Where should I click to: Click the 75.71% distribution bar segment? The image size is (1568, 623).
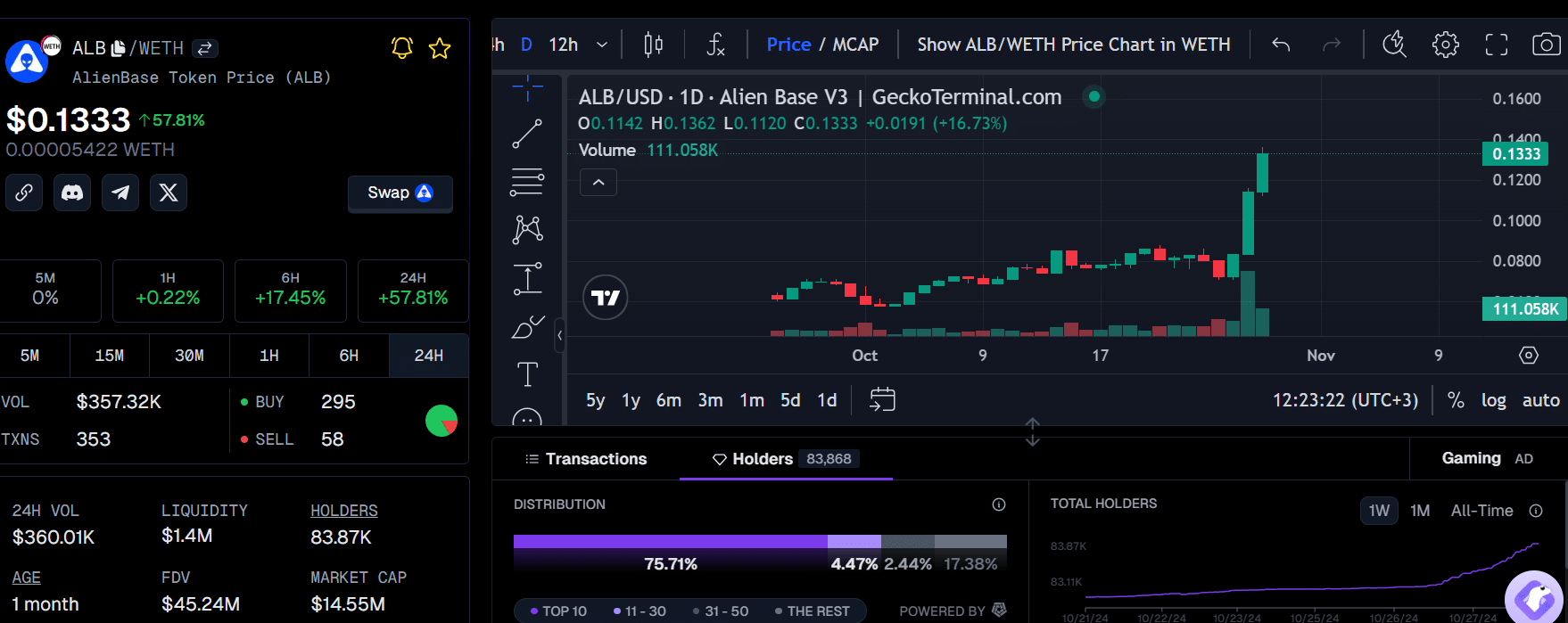[671, 541]
